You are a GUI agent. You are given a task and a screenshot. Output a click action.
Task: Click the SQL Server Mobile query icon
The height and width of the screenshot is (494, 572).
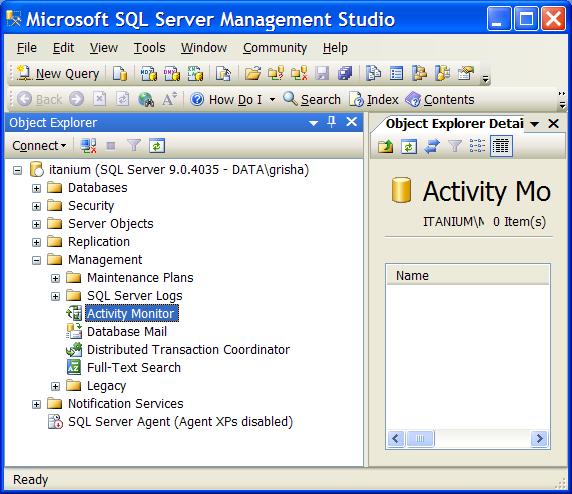223,73
